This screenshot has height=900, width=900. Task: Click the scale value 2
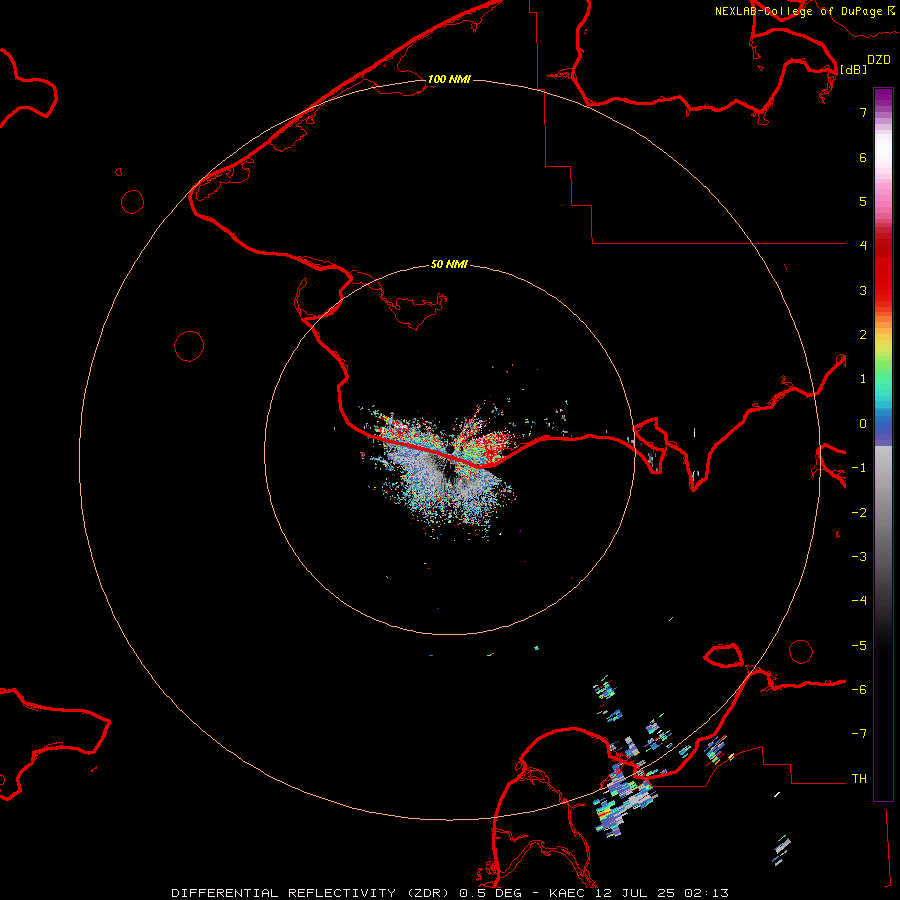(863, 335)
